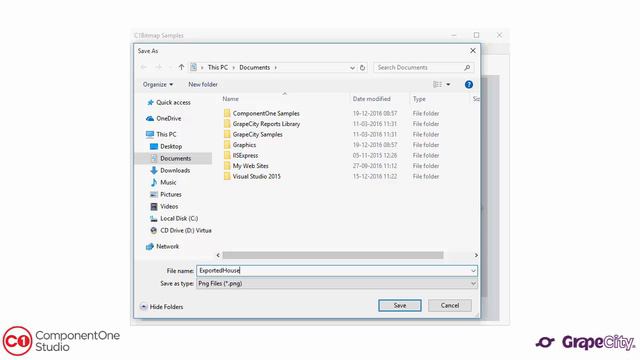The image size is (640, 360).
Task: Click the Save button
Action: (400, 305)
